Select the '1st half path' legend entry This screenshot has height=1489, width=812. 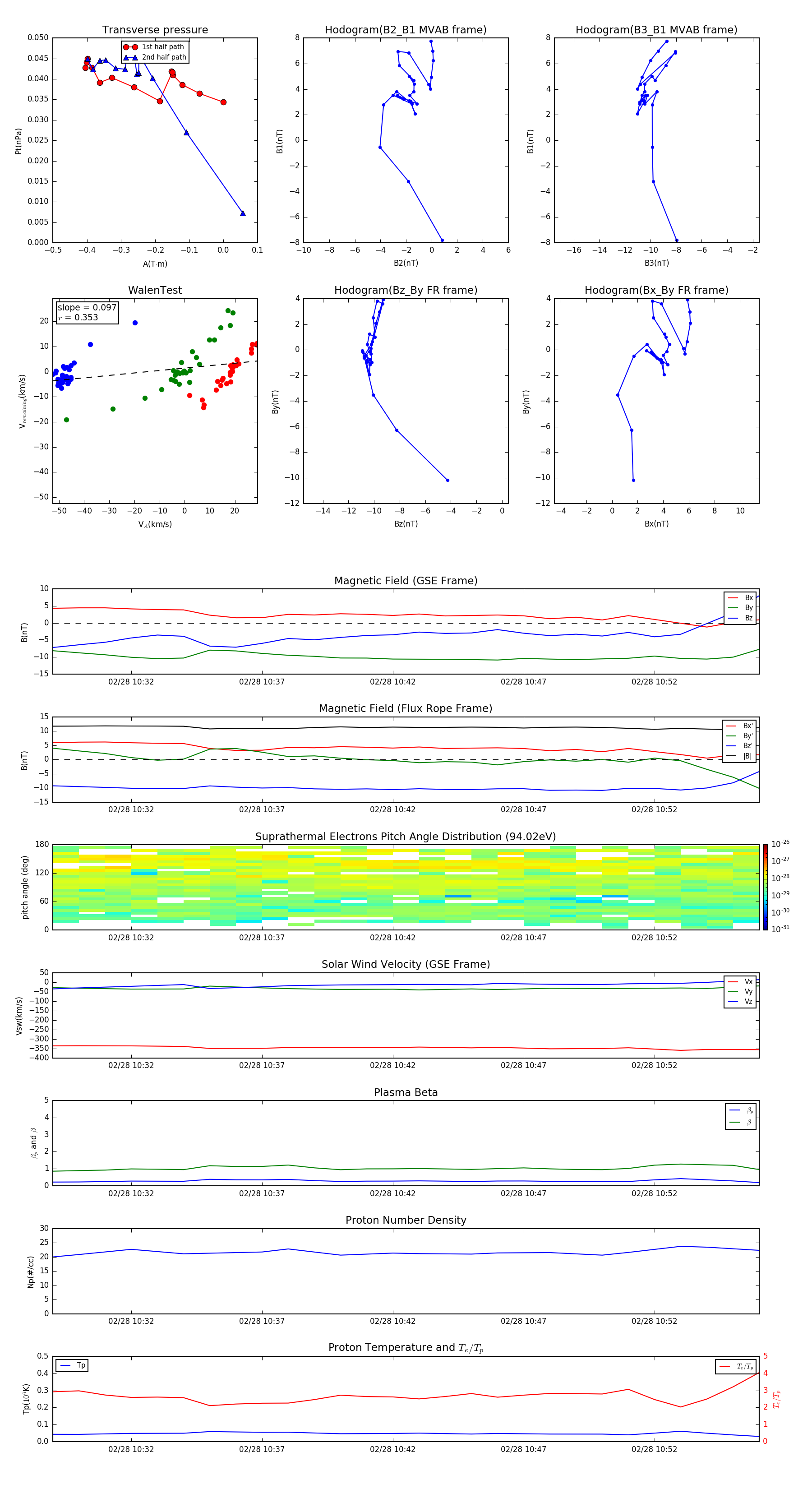[x=154, y=47]
